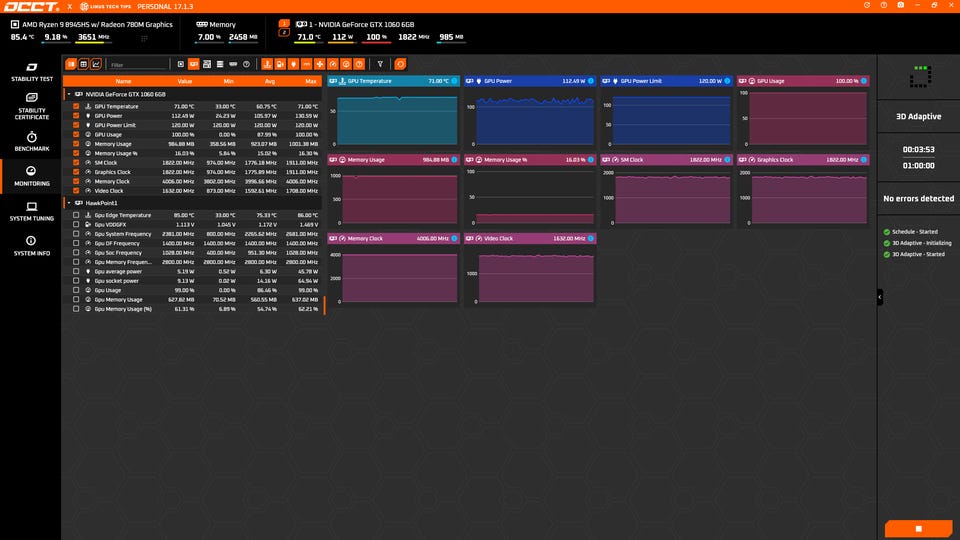Image resolution: width=960 pixels, height=540 pixels.
Task: Switch to table-only view icon
Action: [x=83, y=64]
